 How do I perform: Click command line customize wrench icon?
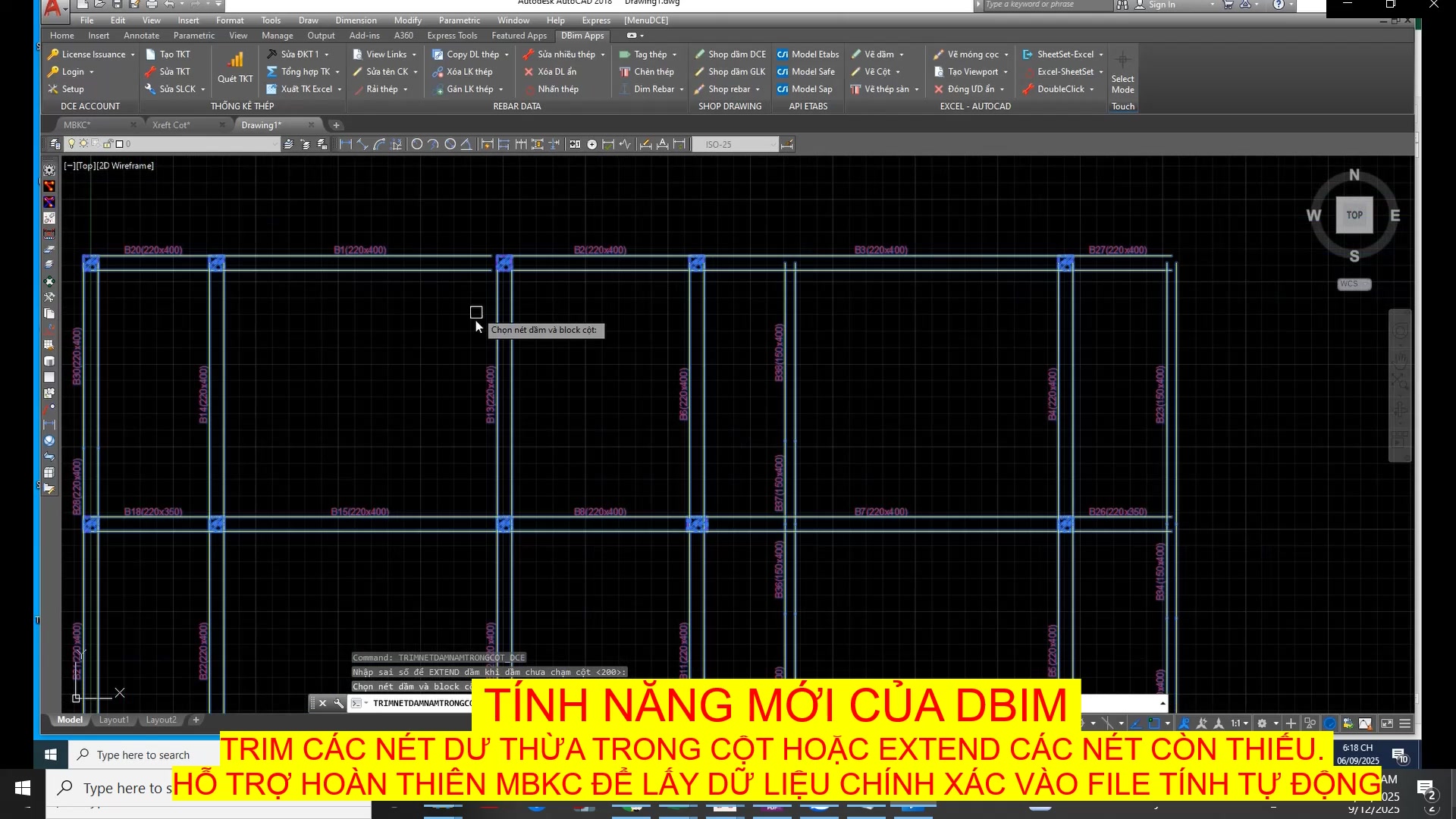coord(339,703)
